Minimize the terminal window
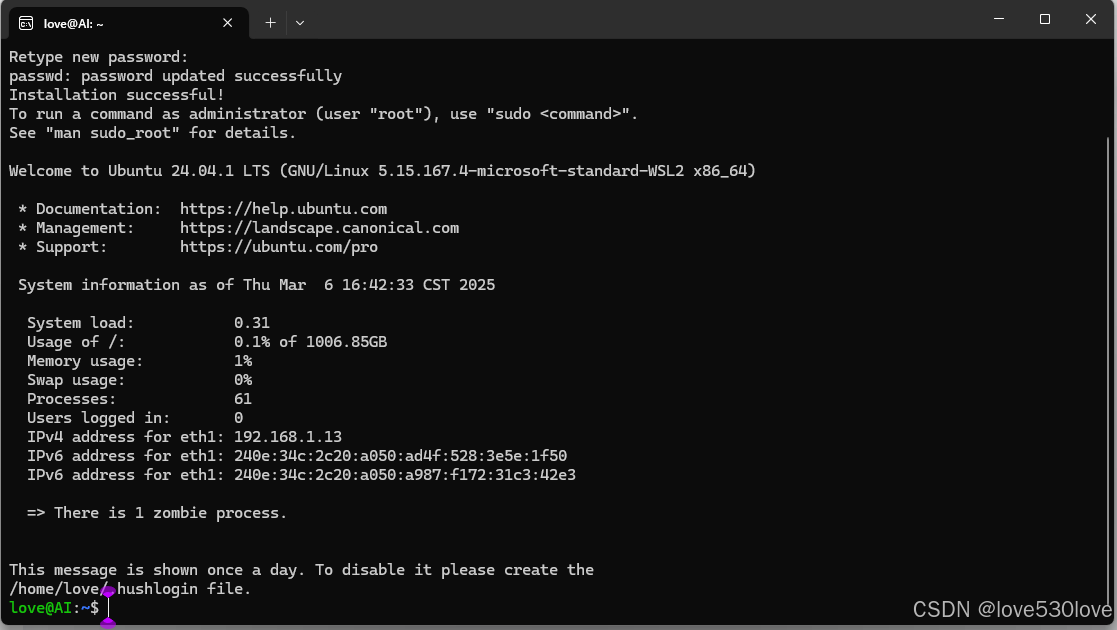The height and width of the screenshot is (630, 1117). point(999,19)
